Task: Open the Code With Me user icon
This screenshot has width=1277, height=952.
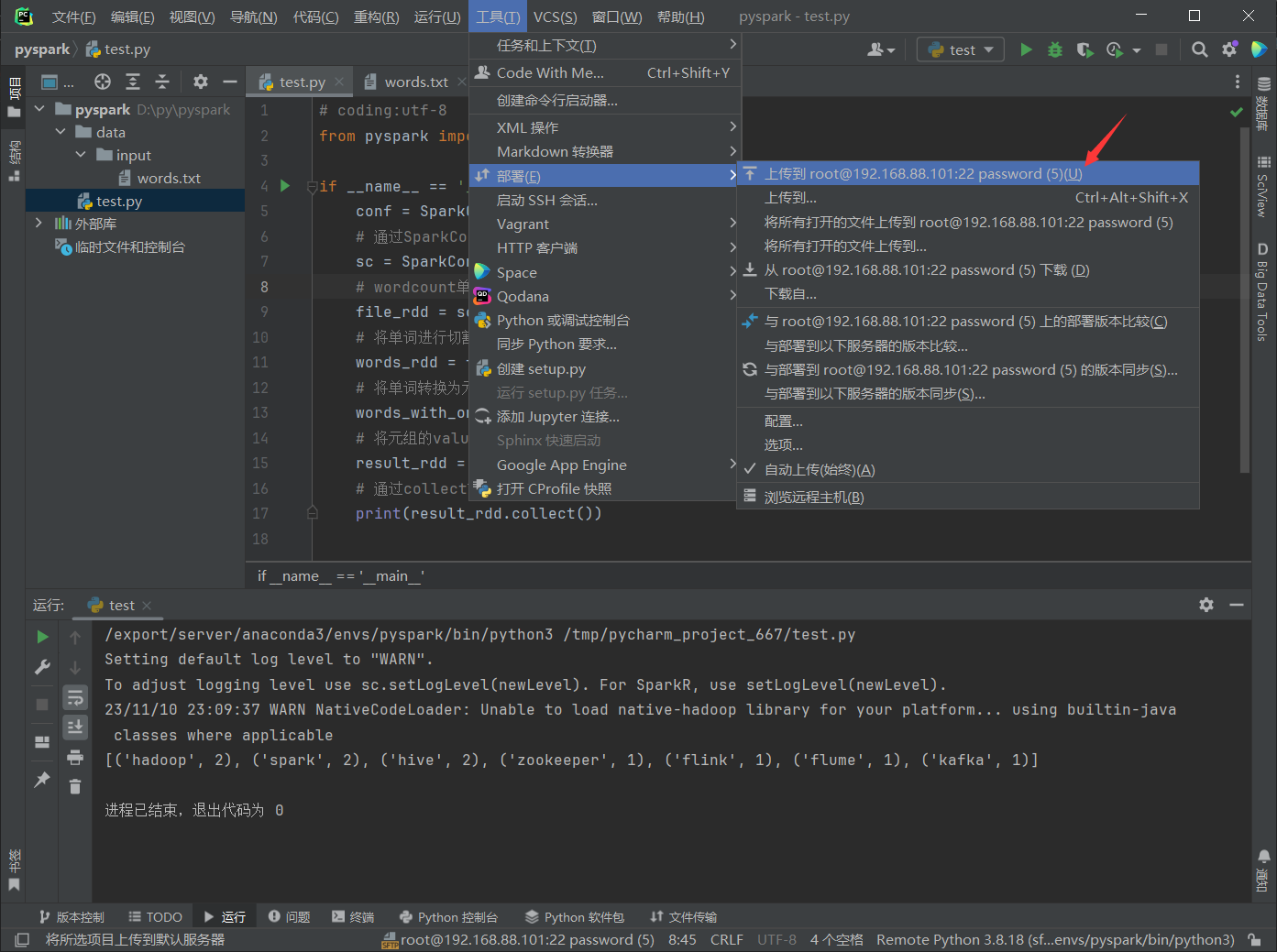Action: pyautogui.click(x=881, y=49)
